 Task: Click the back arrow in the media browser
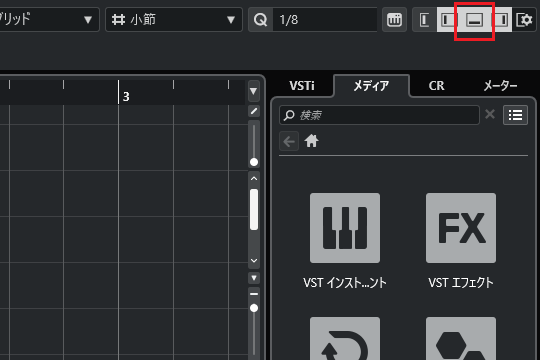point(289,141)
